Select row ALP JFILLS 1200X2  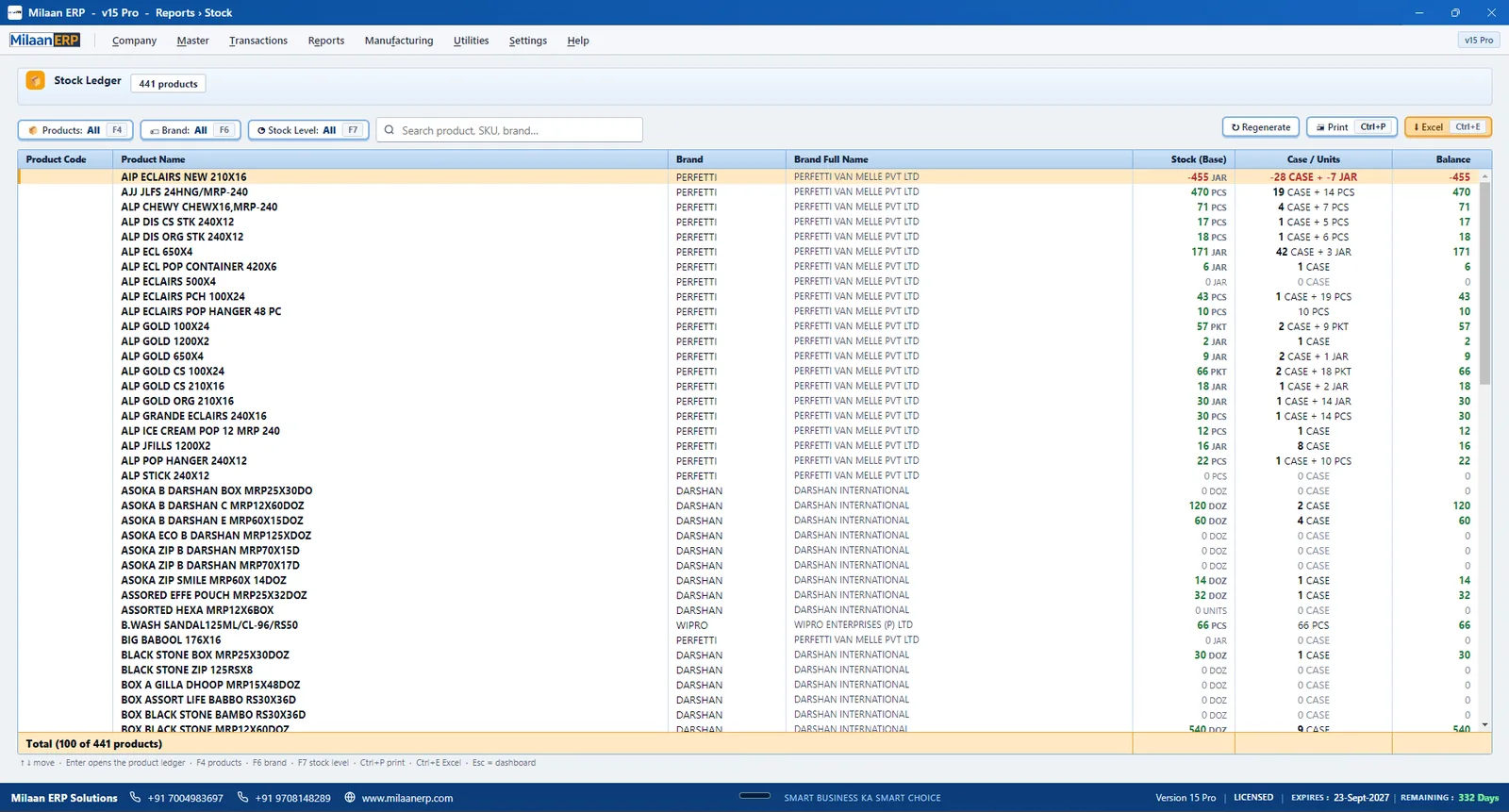748,446
